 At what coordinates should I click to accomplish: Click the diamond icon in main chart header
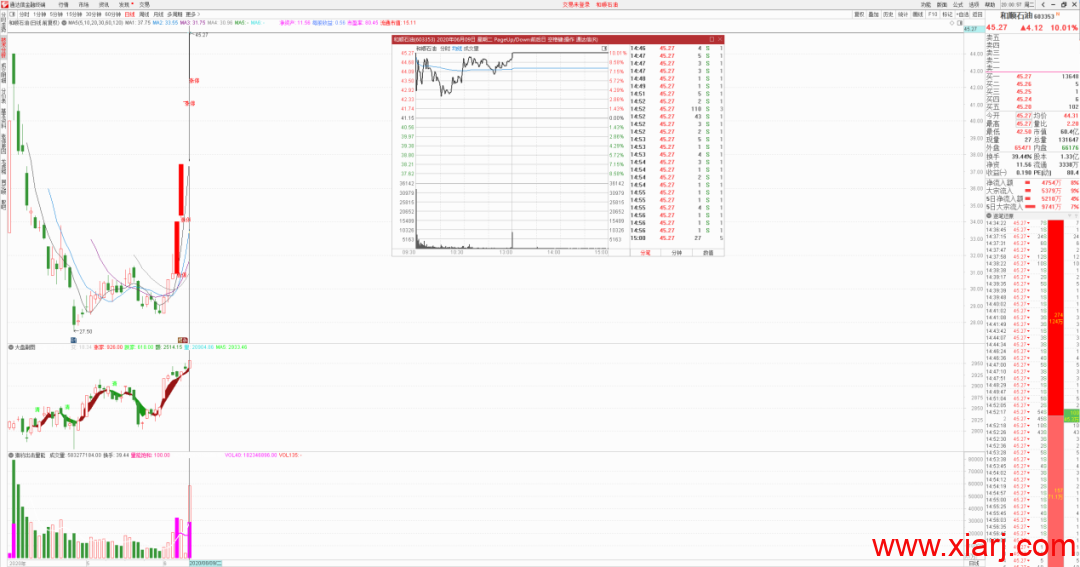coord(953,23)
